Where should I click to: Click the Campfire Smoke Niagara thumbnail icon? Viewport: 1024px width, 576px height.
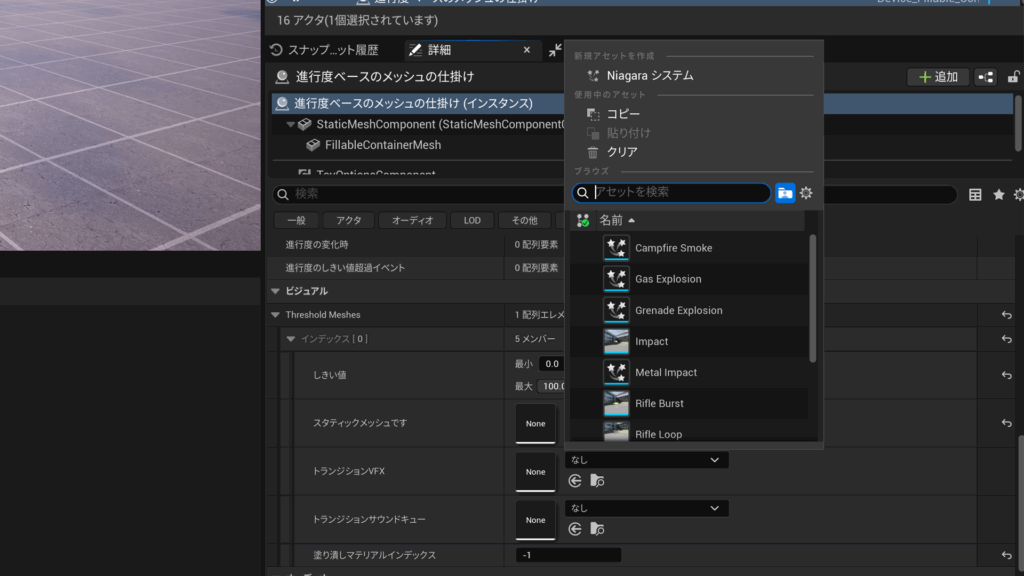click(x=616, y=248)
